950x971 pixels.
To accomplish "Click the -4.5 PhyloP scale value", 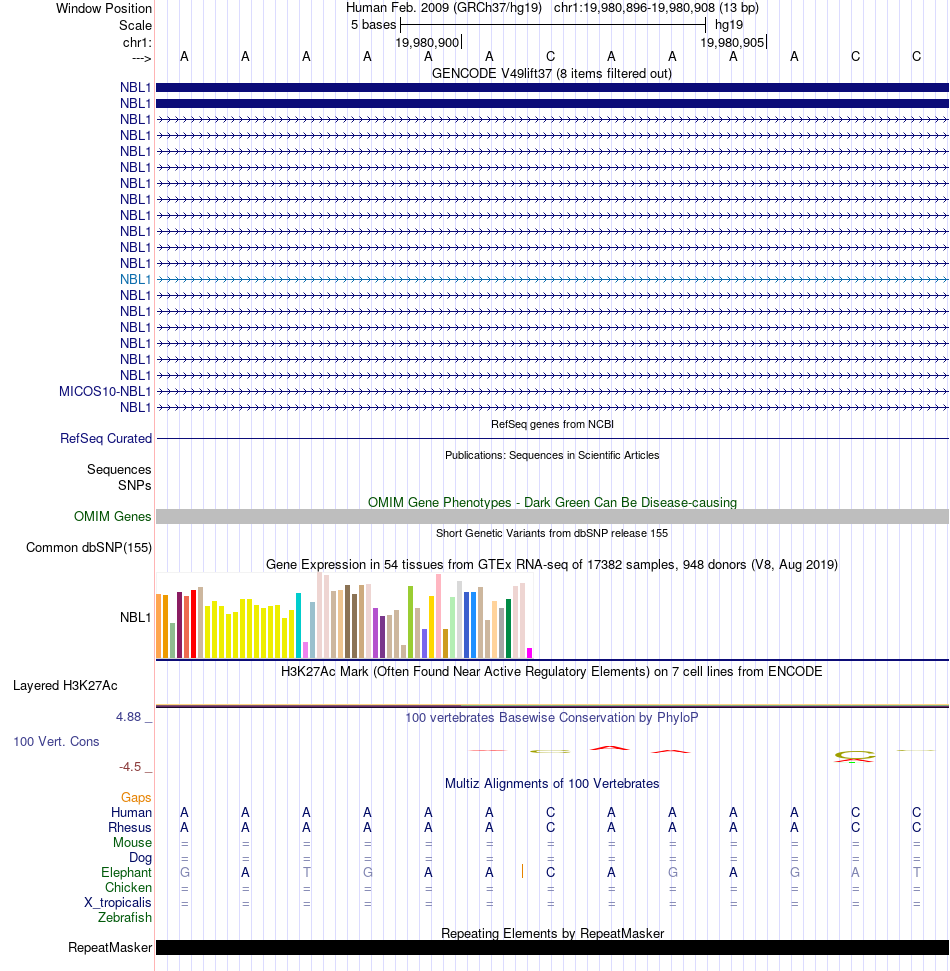I will click(x=130, y=767).
